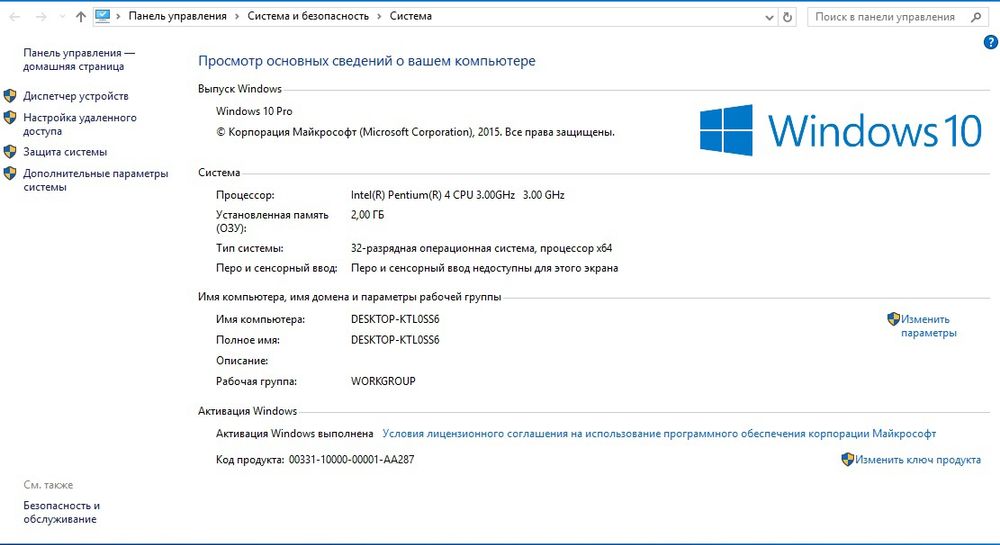1000x545 pixels.
Task: Click the 2,00 ГБ memory value
Action: click(367, 215)
